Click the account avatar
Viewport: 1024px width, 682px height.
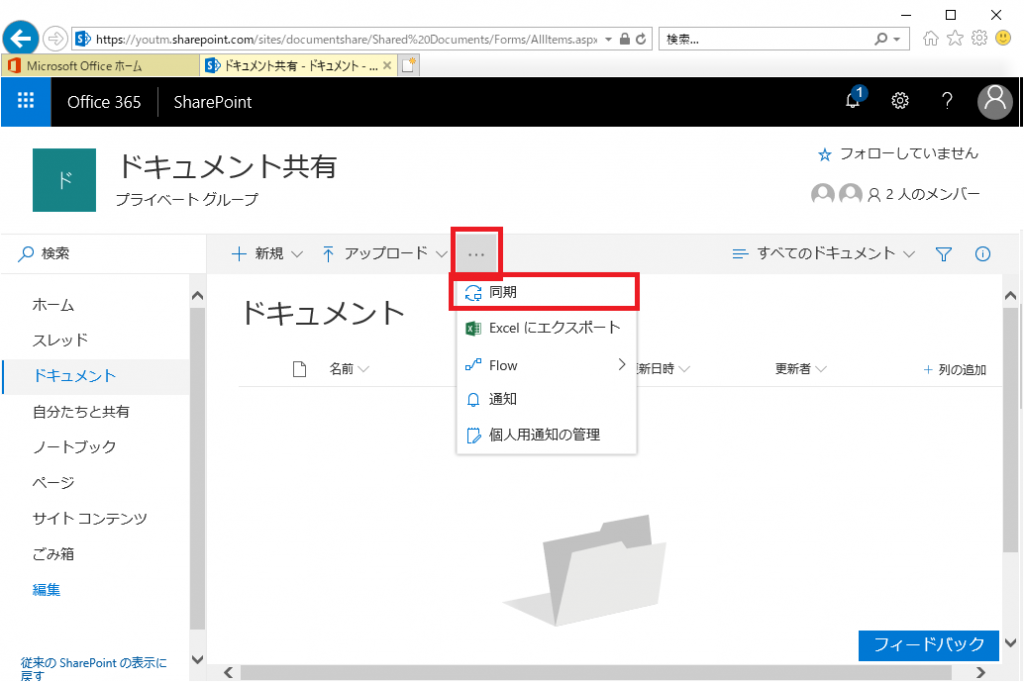point(994,101)
